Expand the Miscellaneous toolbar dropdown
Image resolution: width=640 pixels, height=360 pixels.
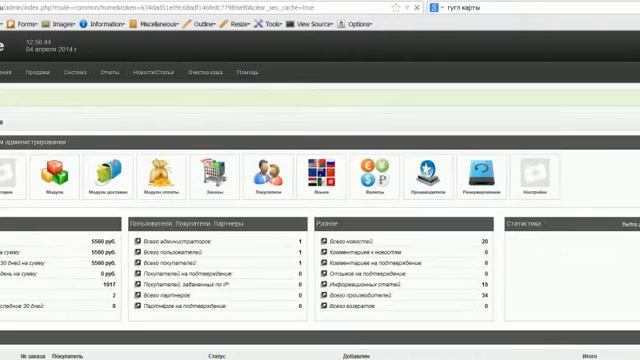[x=178, y=24]
